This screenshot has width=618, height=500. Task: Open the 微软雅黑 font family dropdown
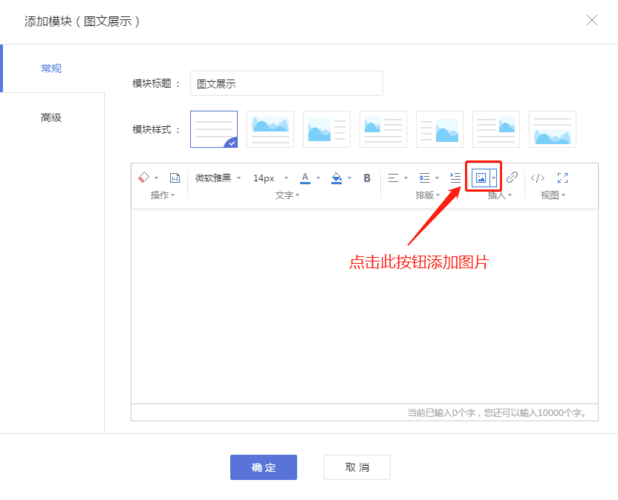coord(218,178)
